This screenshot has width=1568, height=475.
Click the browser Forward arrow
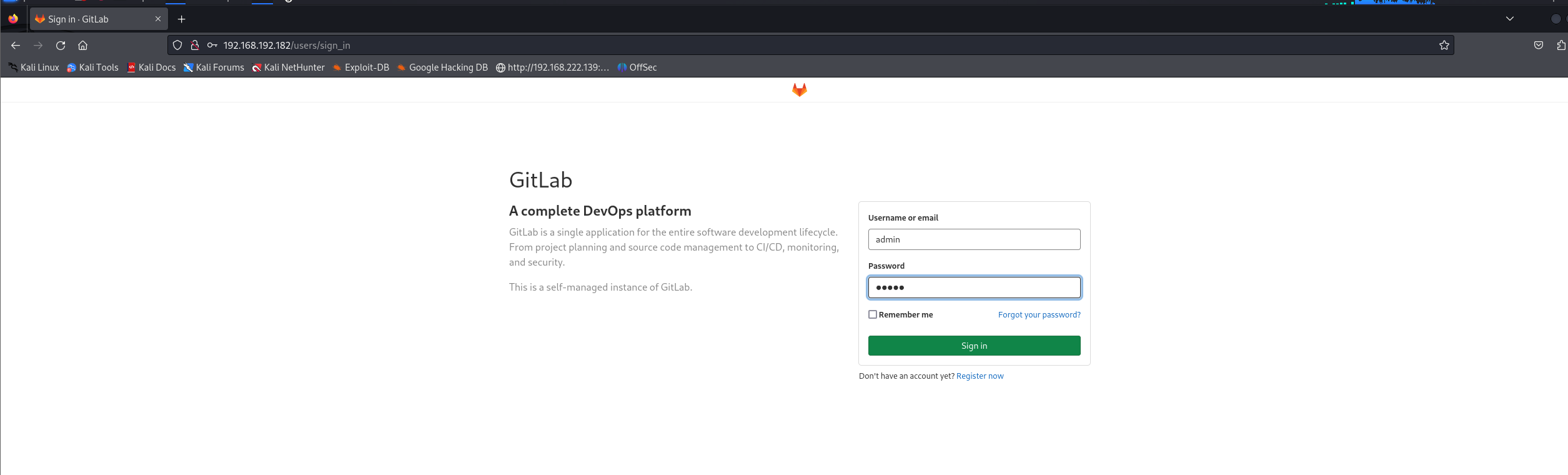38,46
